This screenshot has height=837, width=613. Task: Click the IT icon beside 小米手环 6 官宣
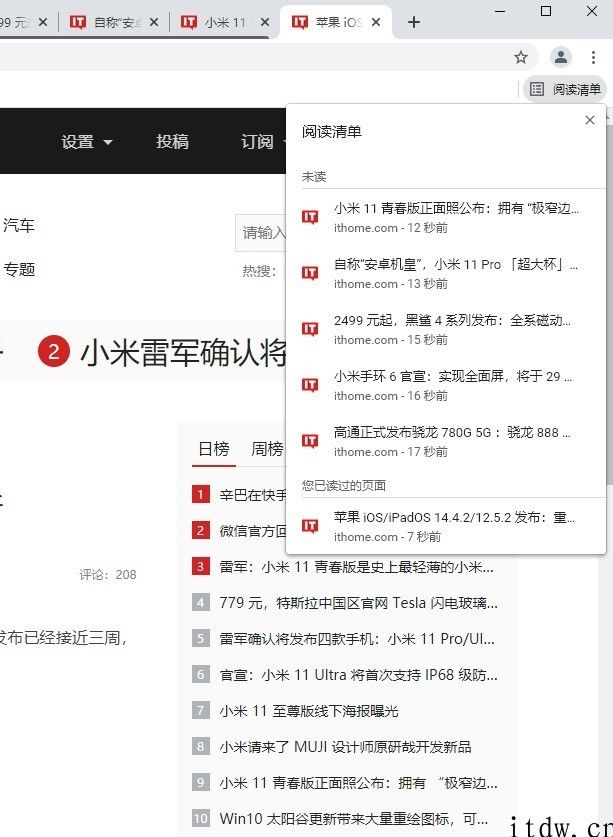coord(310,385)
